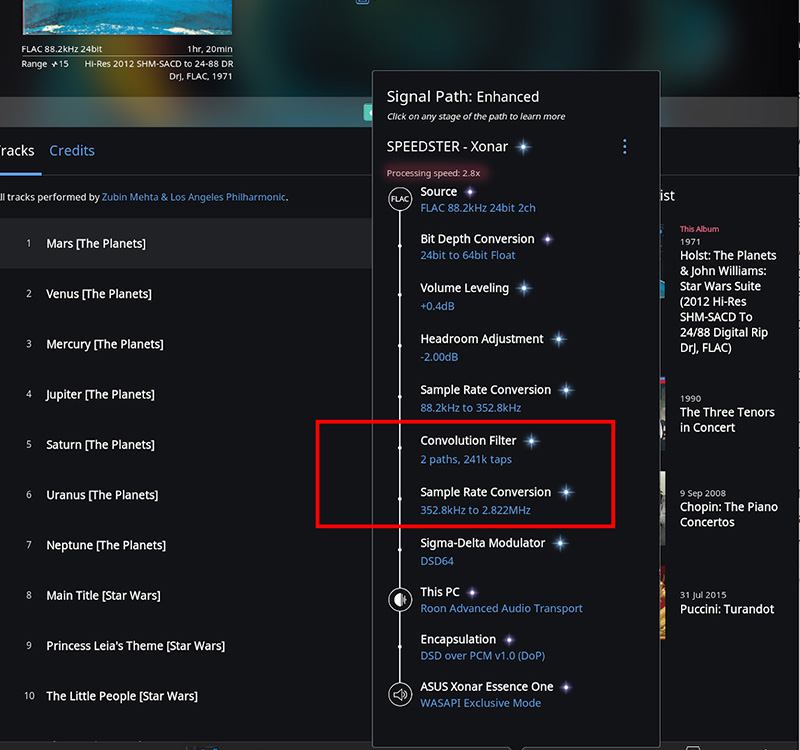
Task: Click the star icon next to SPEEDSTER - Xonar
Action: [523, 147]
